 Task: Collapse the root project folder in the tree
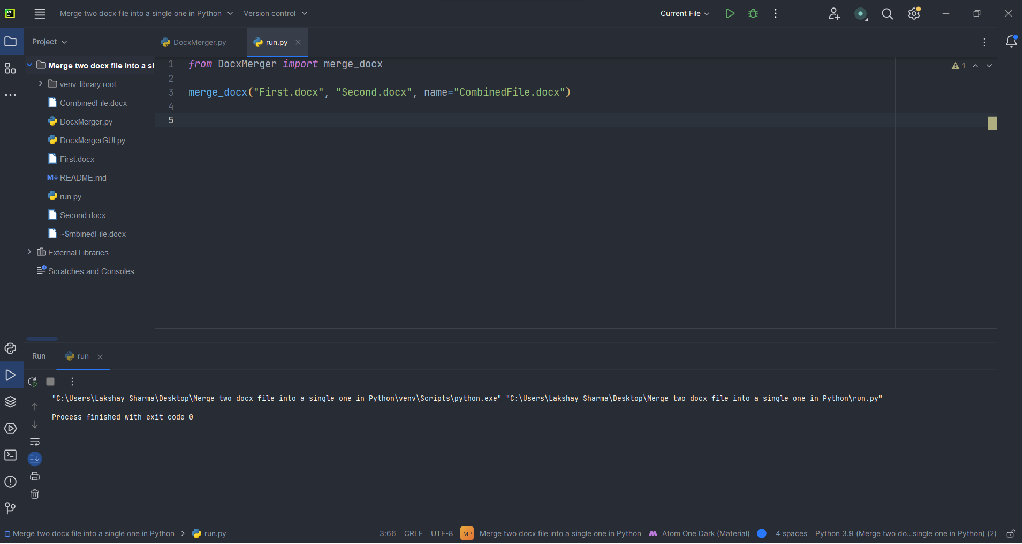(29, 65)
